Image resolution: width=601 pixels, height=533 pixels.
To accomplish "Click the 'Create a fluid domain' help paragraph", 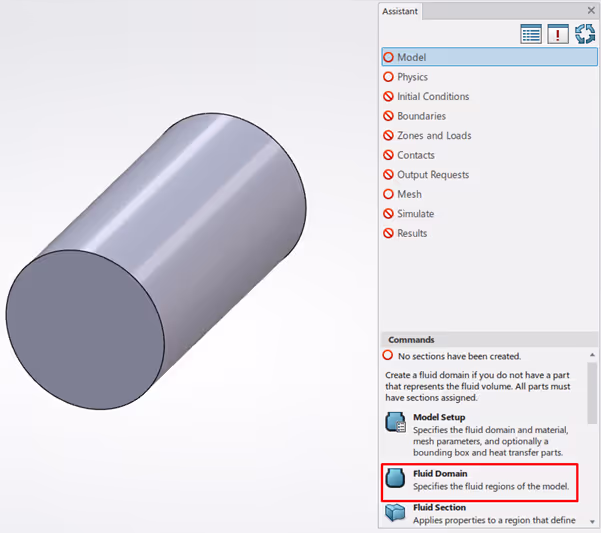I will [x=478, y=386].
